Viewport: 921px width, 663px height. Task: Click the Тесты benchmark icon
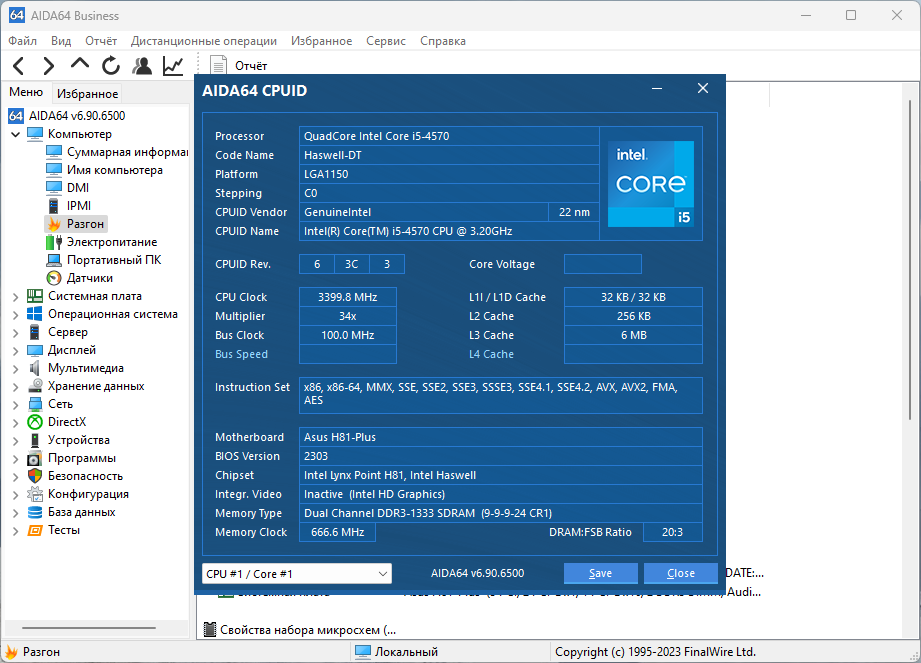pos(35,530)
